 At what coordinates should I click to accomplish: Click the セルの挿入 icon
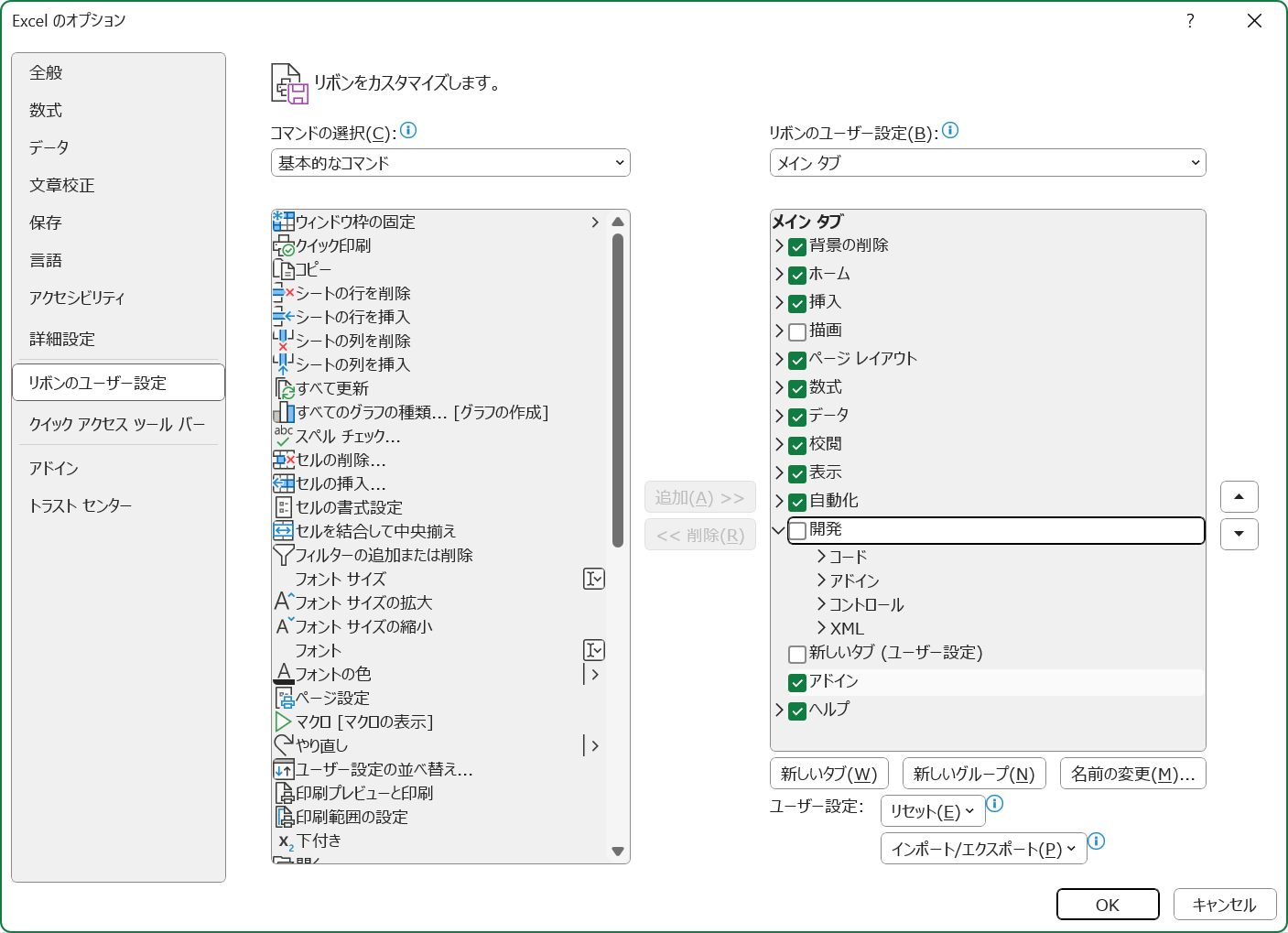pyautogui.click(x=284, y=483)
